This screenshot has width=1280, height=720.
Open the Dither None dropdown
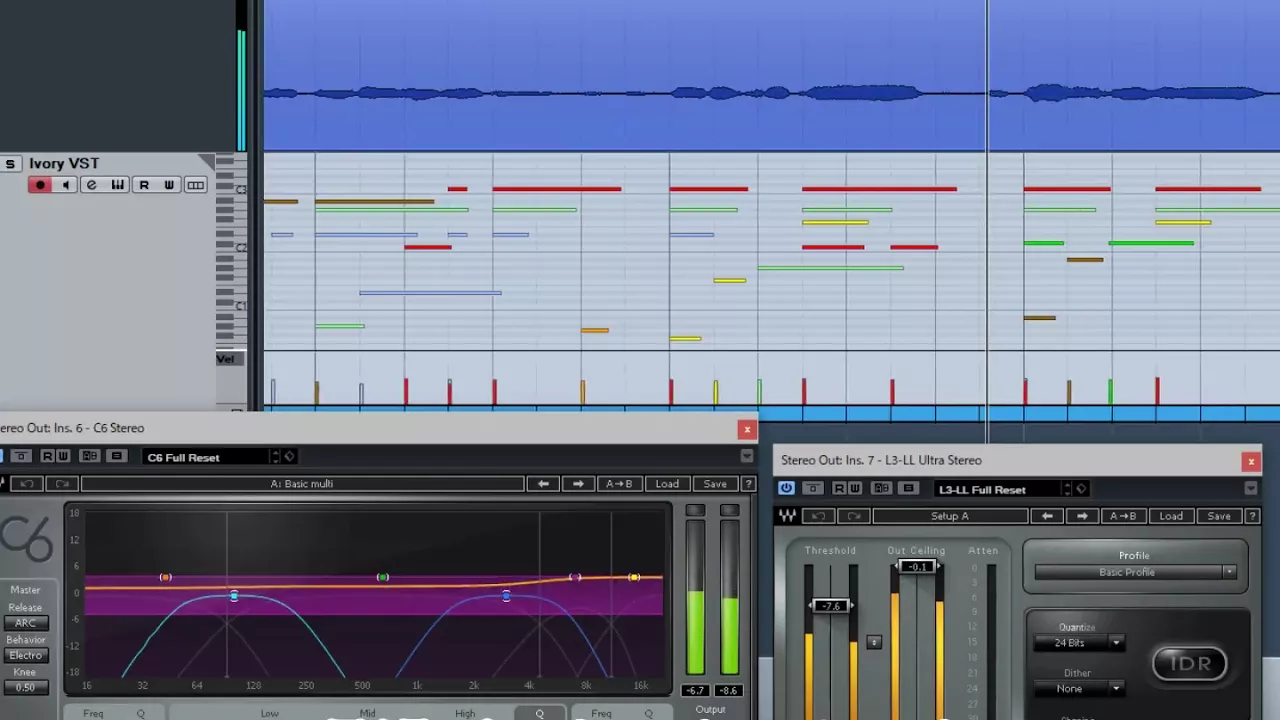(1078, 688)
